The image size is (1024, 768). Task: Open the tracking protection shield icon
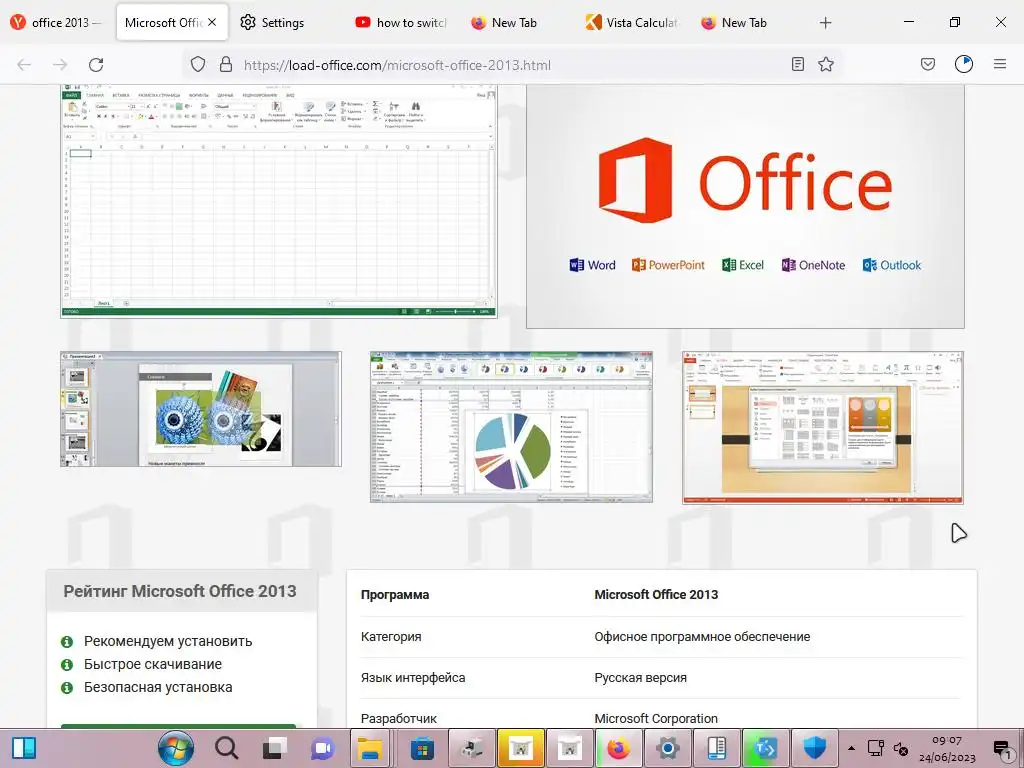tap(198, 64)
